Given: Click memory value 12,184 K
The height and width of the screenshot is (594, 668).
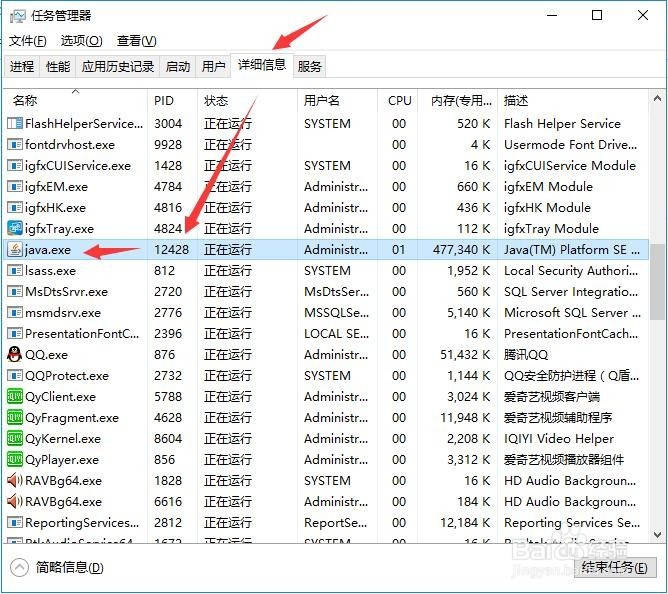Looking at the screenshot, I should coord(465,522).
